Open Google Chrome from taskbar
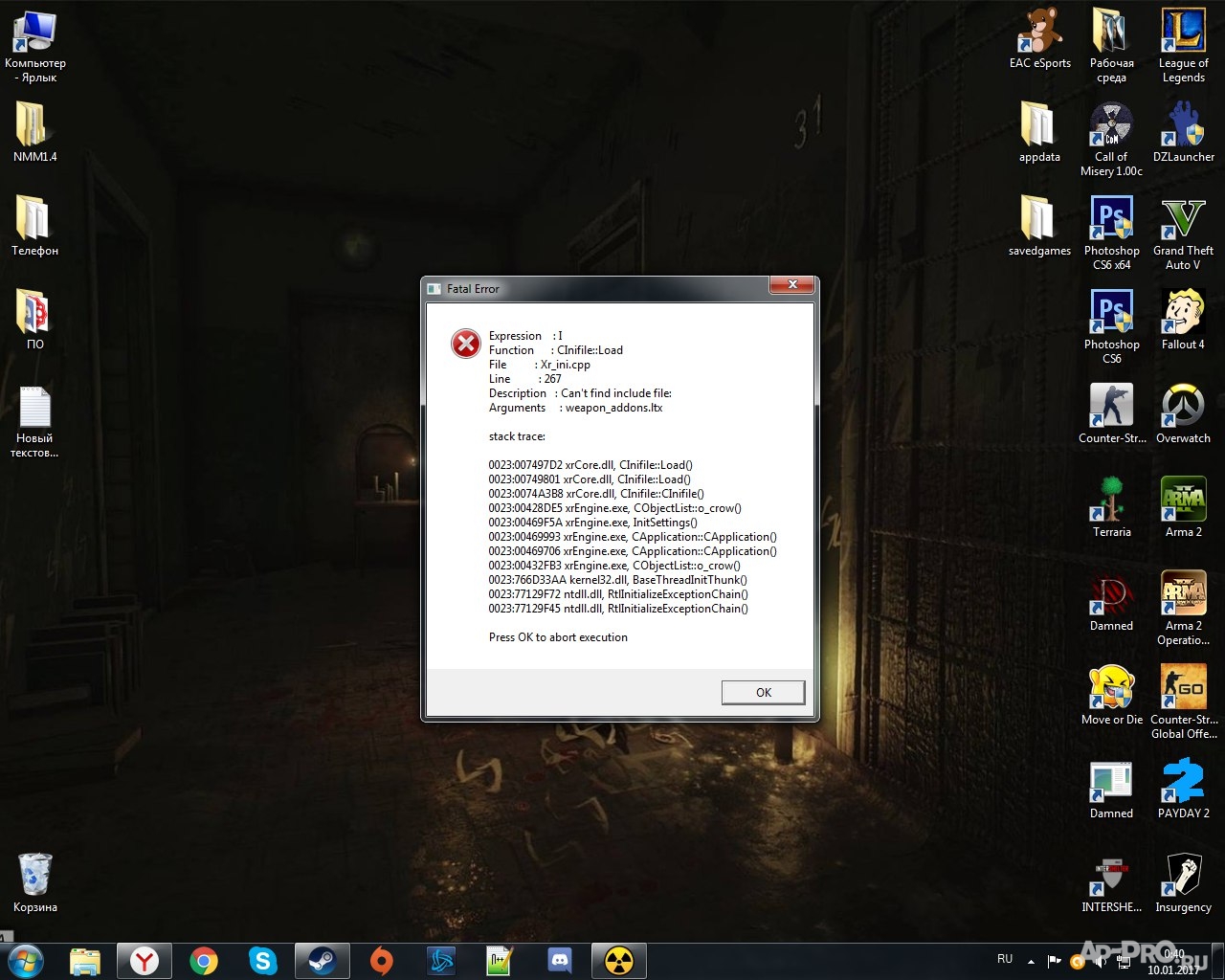 click(x=204, y=960)
